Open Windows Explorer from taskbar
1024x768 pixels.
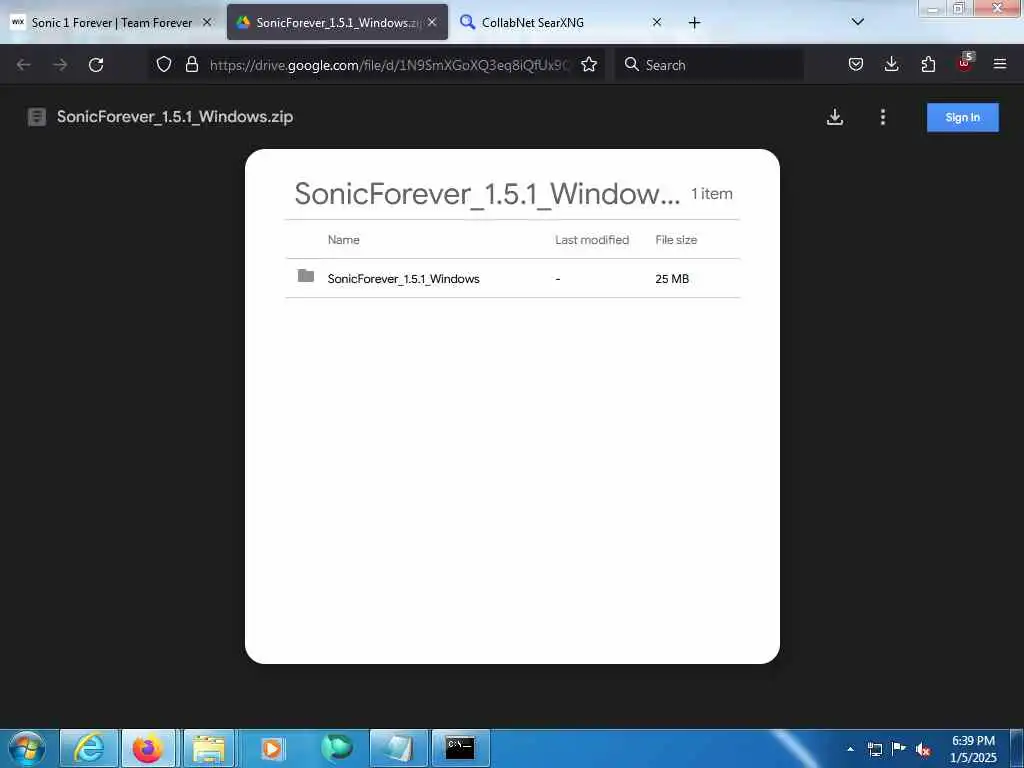pos(208,748)
